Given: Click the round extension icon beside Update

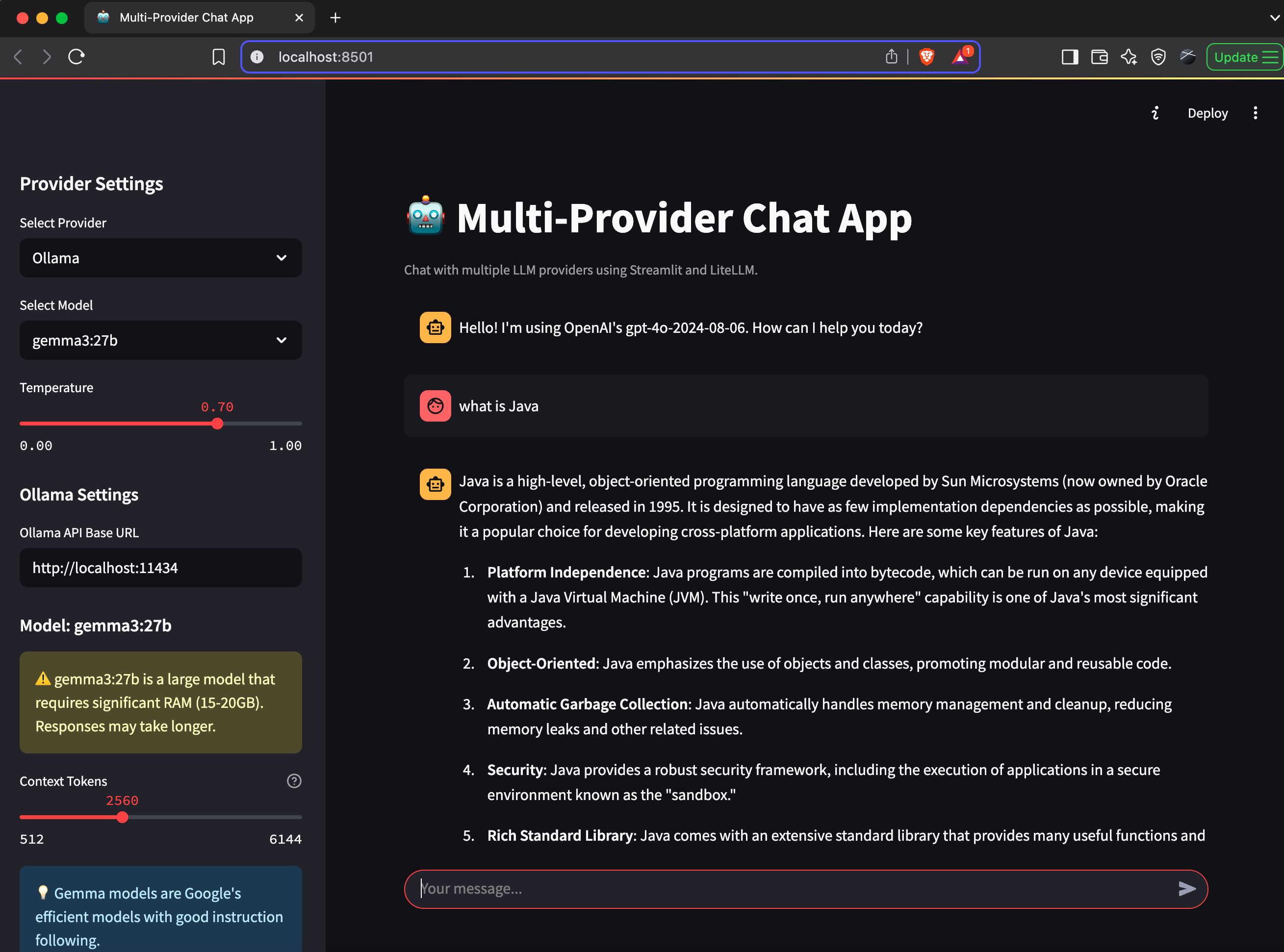Looking at the screenshot, I should click(1188, 56).
